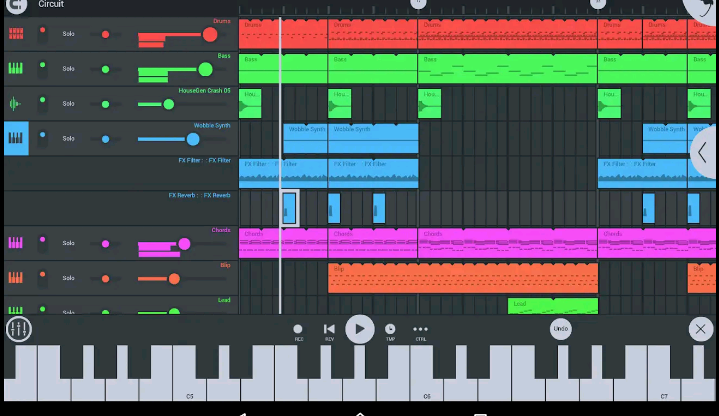Adjust the Drums pan knob
The height and width of the screenshot is (416, 719).
(105, 34)
